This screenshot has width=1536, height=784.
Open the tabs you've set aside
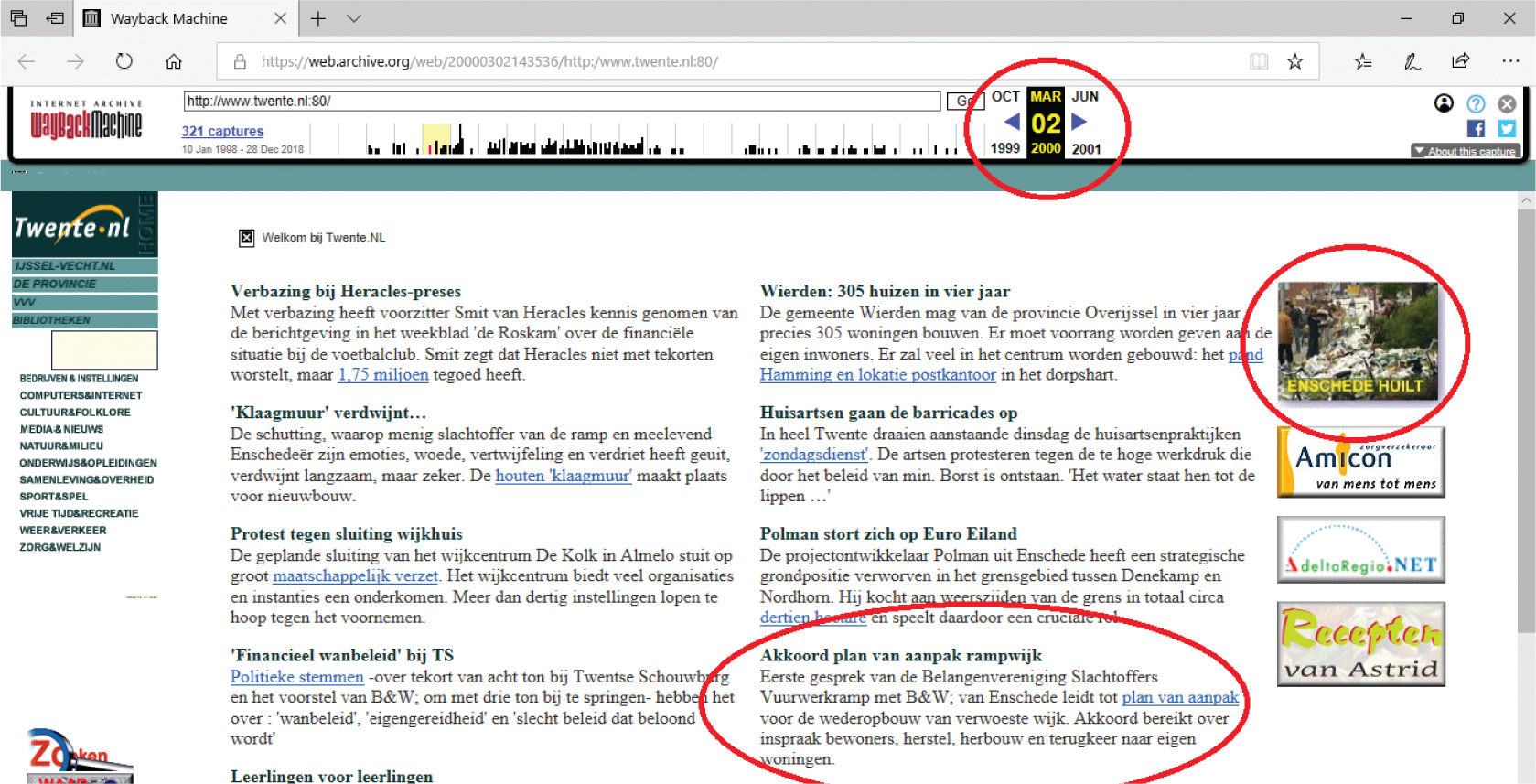(x=18, y=18)
